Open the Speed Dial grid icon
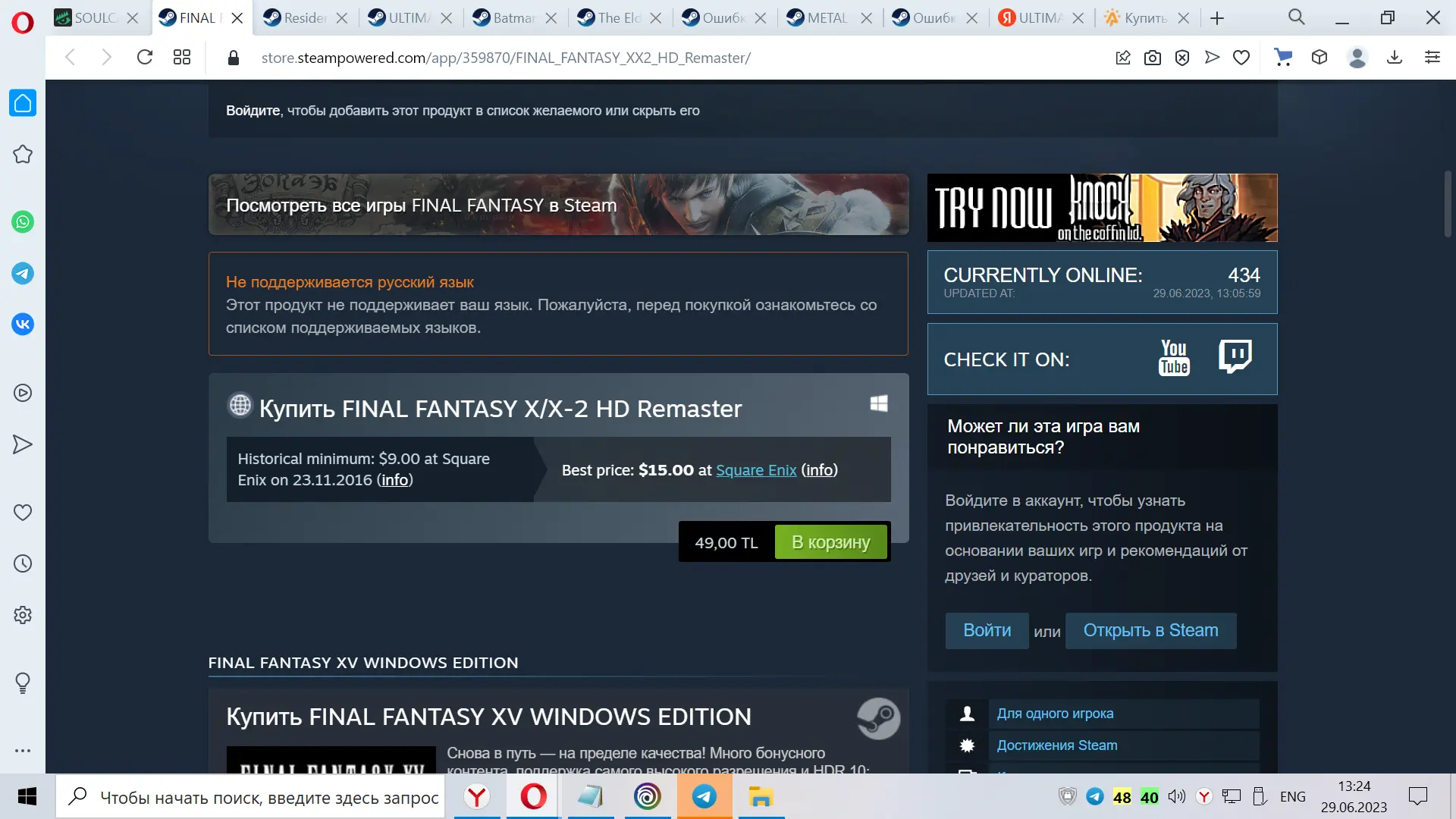 pos(182,57)
